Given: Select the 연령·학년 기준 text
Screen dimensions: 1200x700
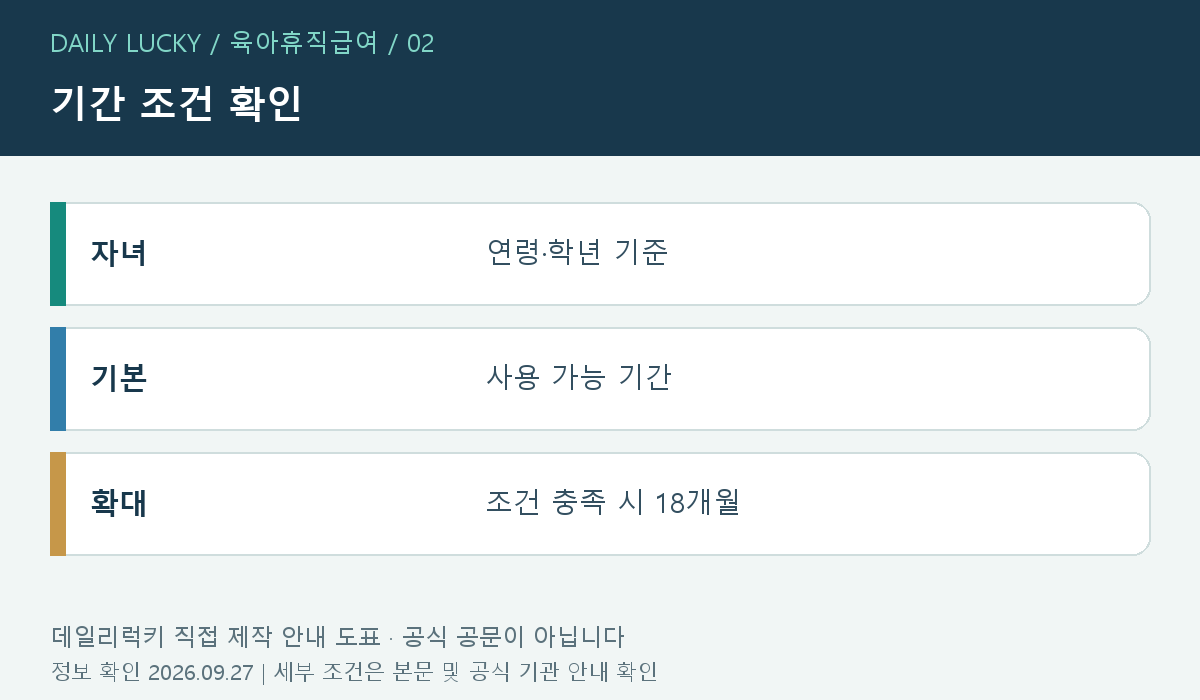Looking at the screenshot, I should point(577,253).
